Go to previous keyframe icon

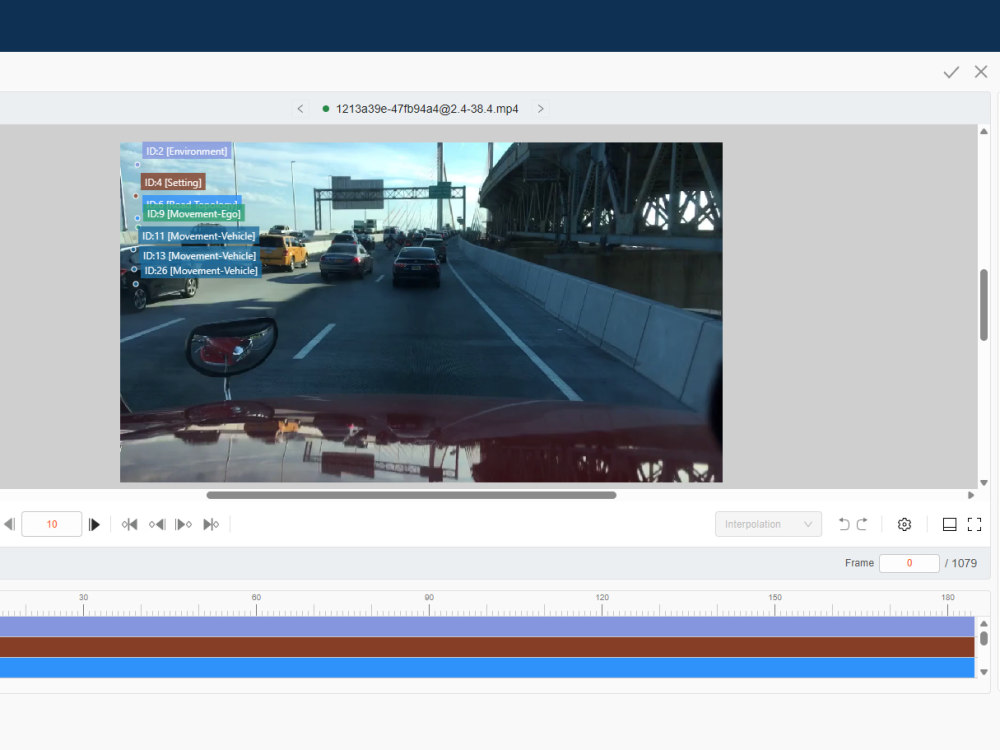click(x=157, y=524)
